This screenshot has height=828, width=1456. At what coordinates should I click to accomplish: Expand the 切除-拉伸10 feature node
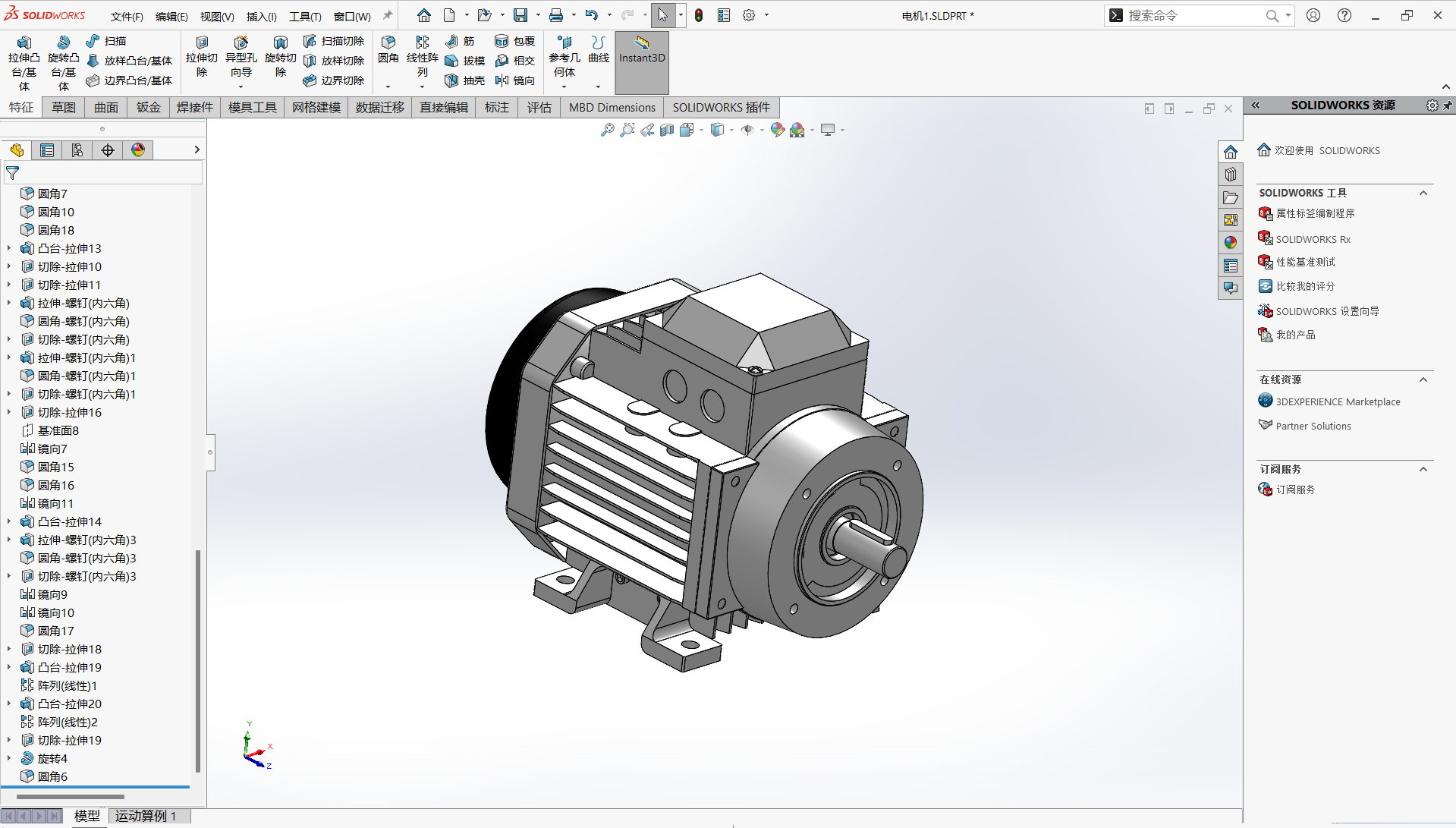click(9, 266)
